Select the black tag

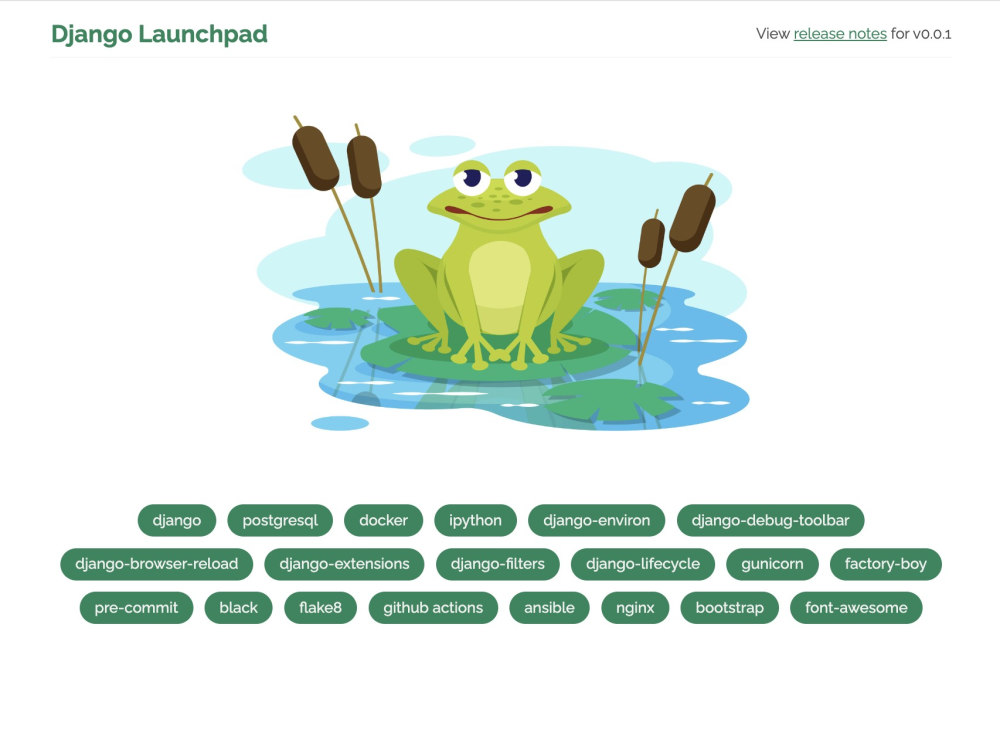[239, 608]
